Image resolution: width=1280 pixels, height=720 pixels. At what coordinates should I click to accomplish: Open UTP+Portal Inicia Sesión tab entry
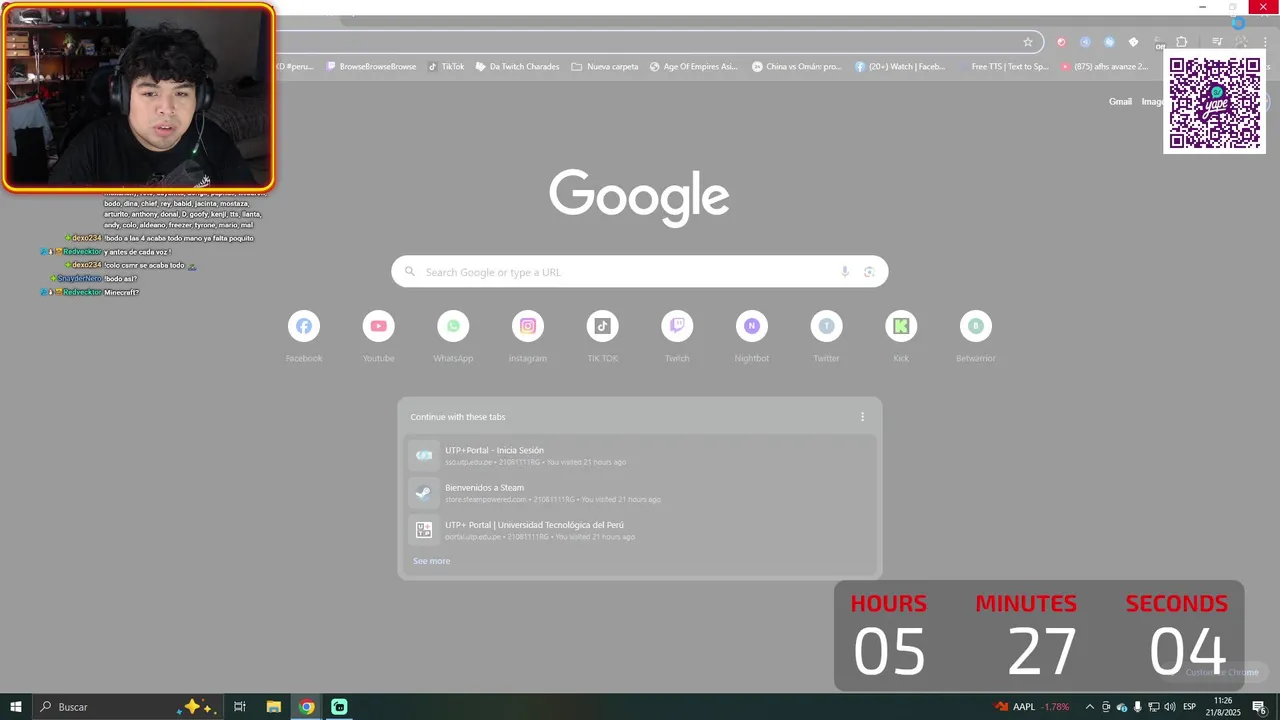pos(640,455)
